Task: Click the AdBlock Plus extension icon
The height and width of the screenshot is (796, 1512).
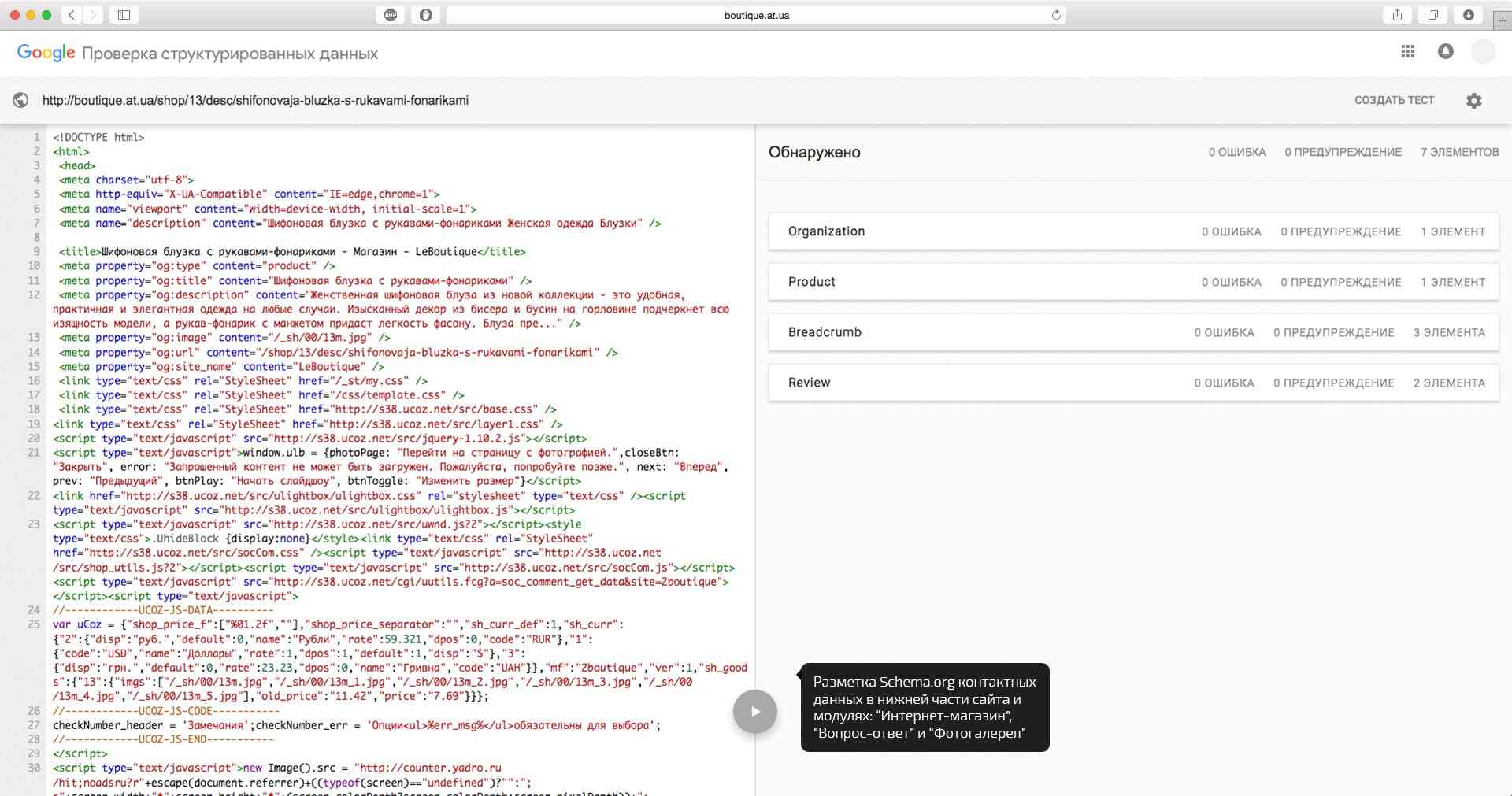Action: pyautogui.click(x=391, y=15)
